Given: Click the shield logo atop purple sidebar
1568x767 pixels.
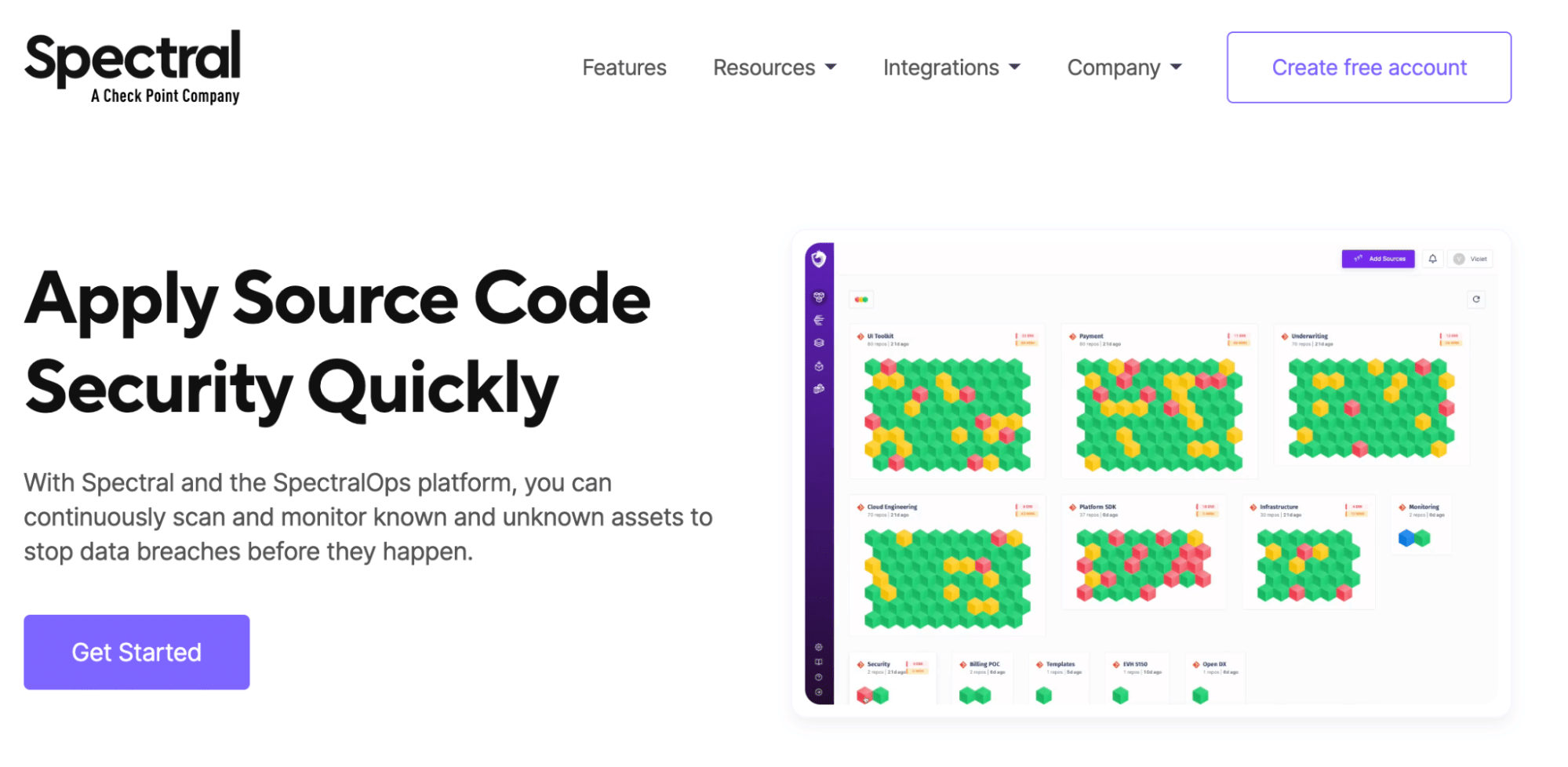Looking at the screenshot, I should 819,259.
